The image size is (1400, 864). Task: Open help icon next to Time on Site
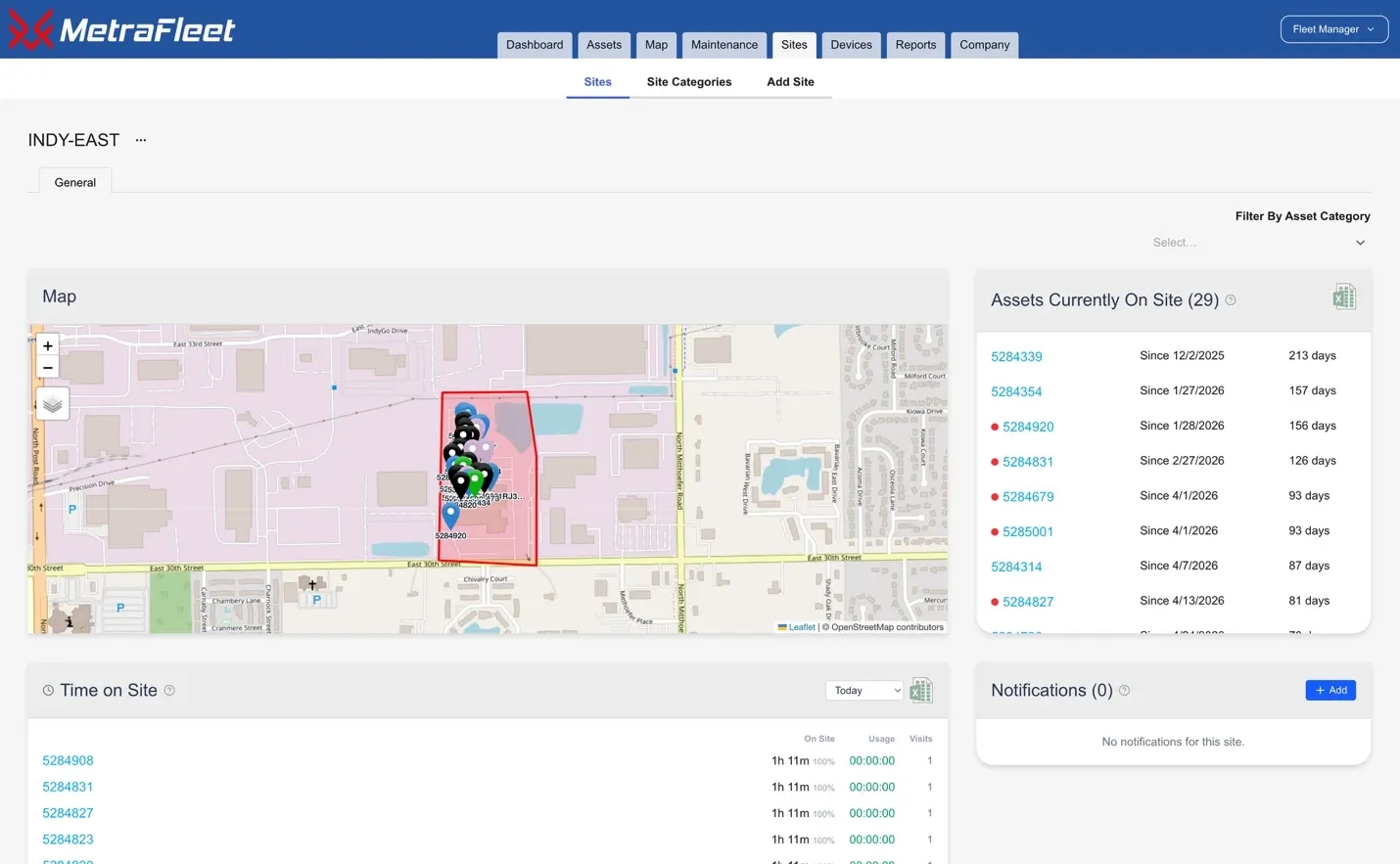pyautogui.click(x=169, y=691)
